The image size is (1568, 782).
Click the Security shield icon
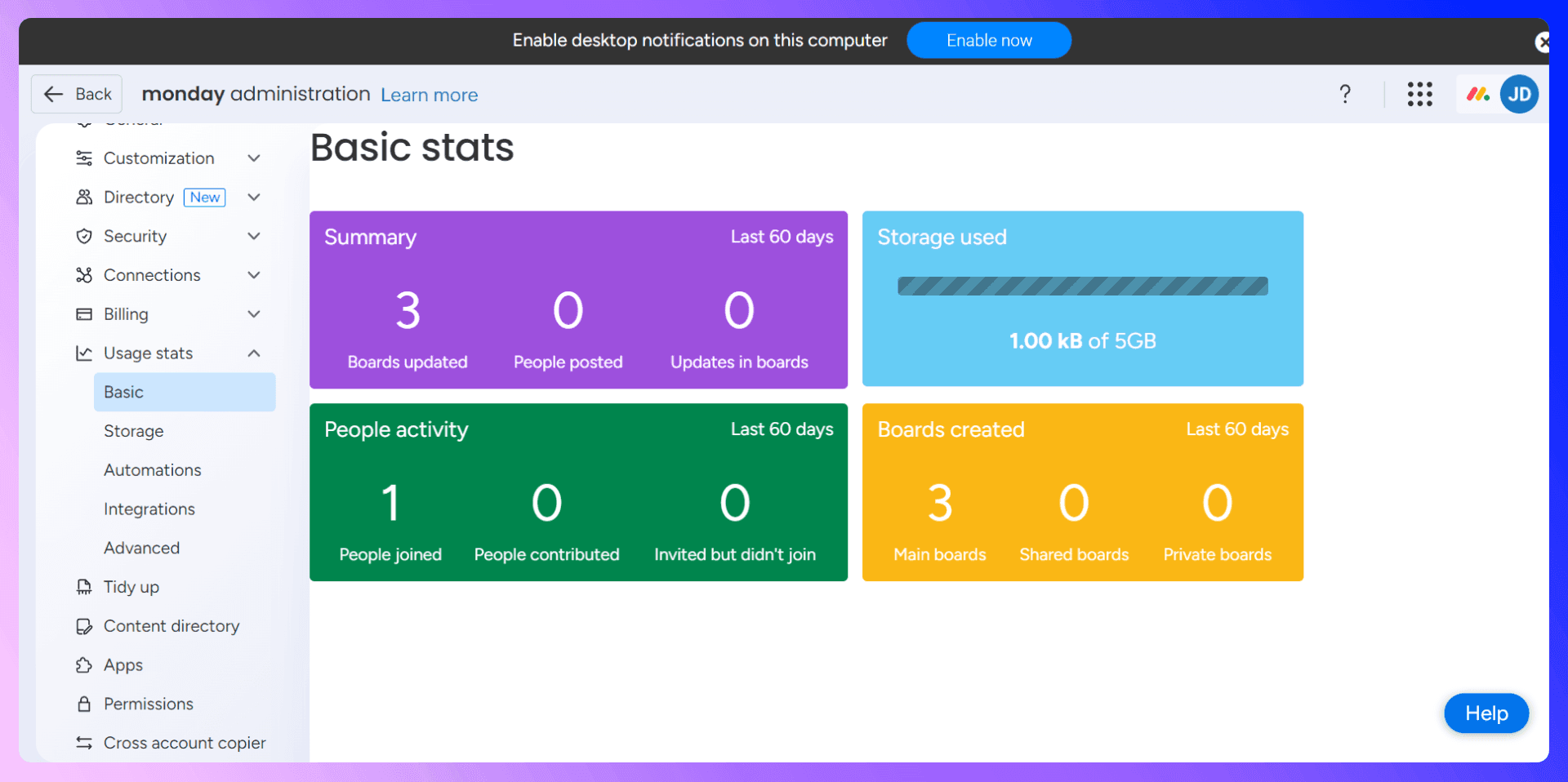(x=84, y=237)
